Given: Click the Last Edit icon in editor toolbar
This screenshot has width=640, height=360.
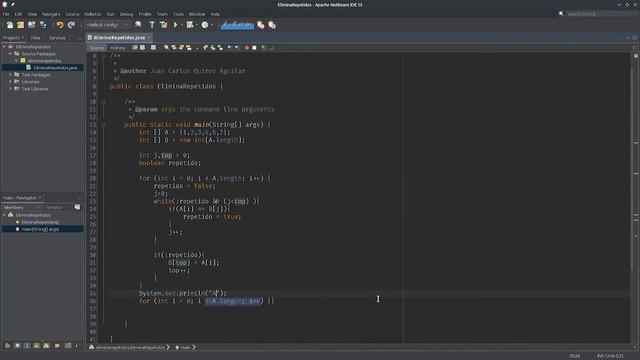Looking at the screenshot, I should 135,48.
